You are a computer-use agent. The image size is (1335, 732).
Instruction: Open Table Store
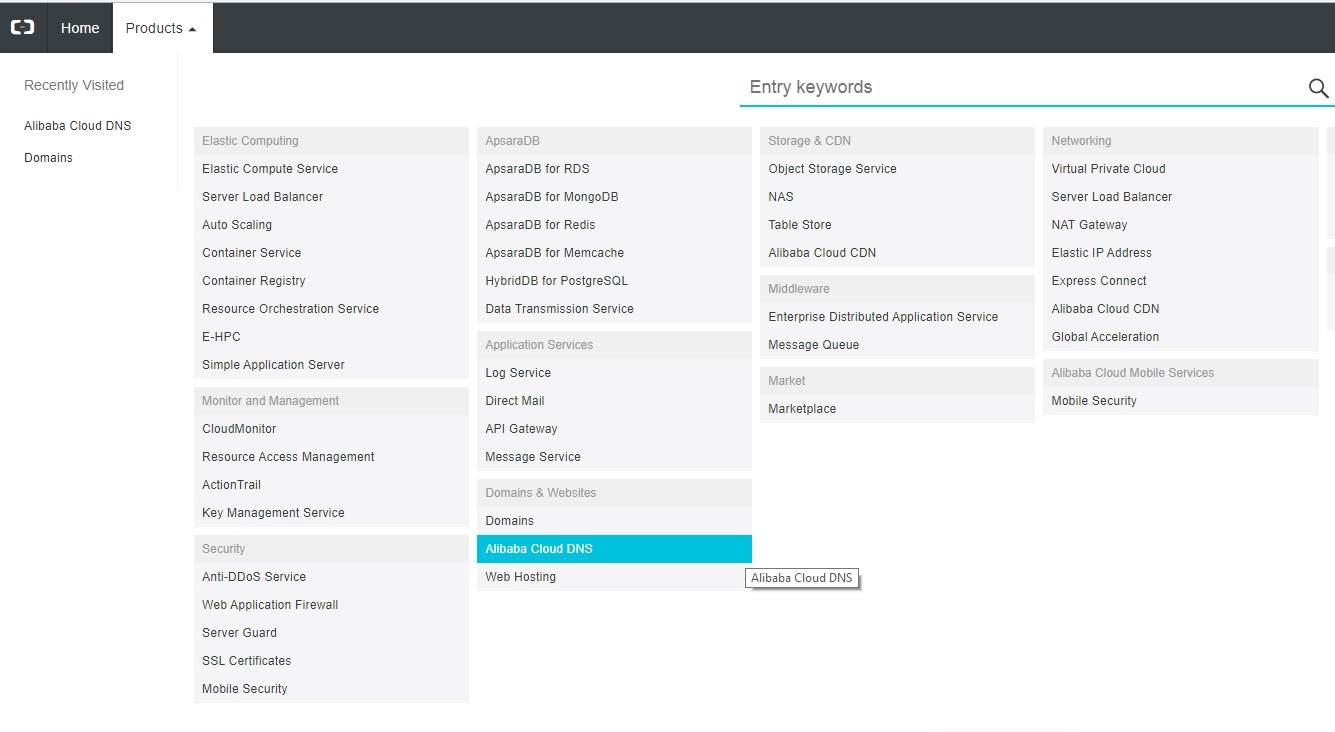(897, 225)
